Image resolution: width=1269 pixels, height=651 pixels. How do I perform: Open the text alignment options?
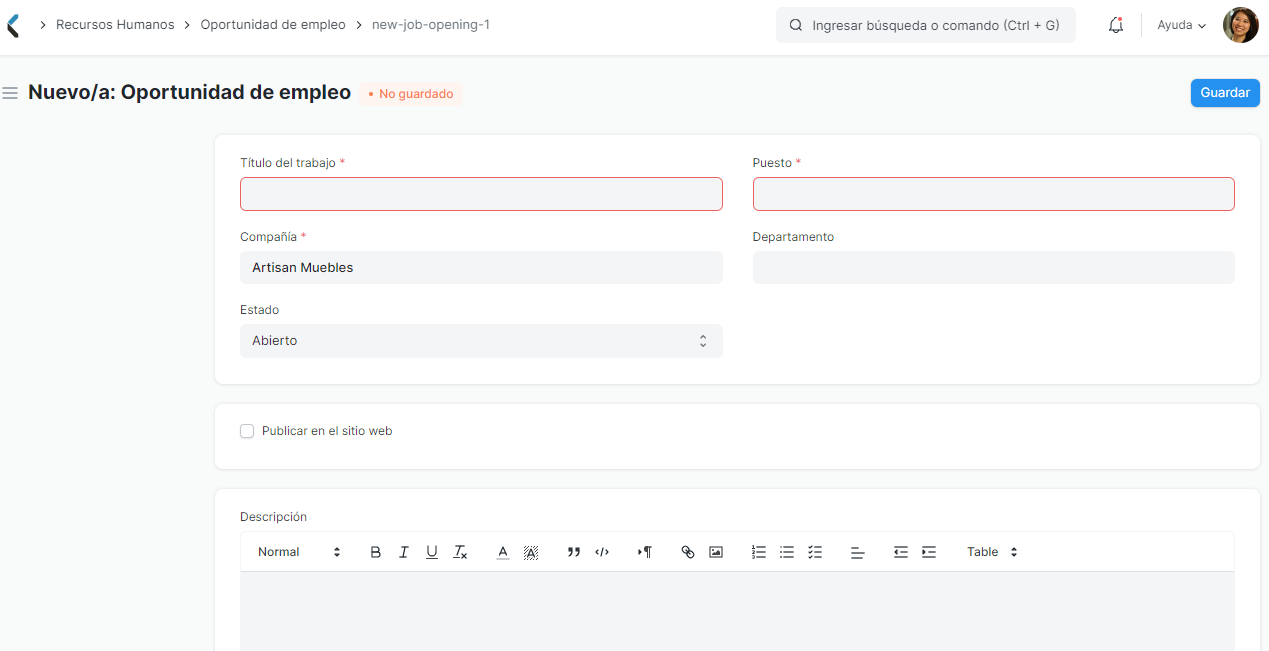pos(858,552)
